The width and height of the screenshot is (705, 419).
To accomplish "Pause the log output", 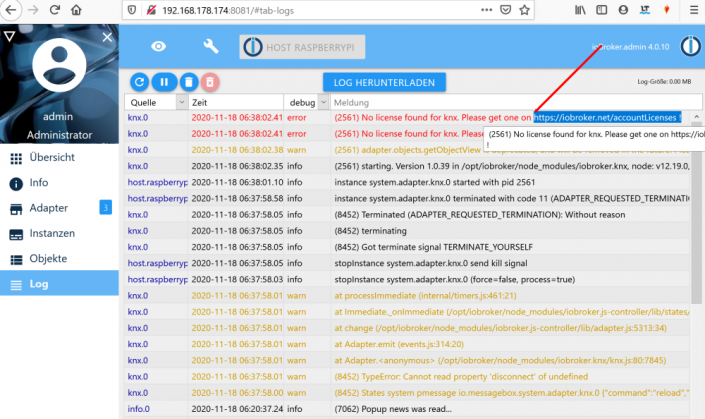I will pyautogui.click(x=163, y=81).
